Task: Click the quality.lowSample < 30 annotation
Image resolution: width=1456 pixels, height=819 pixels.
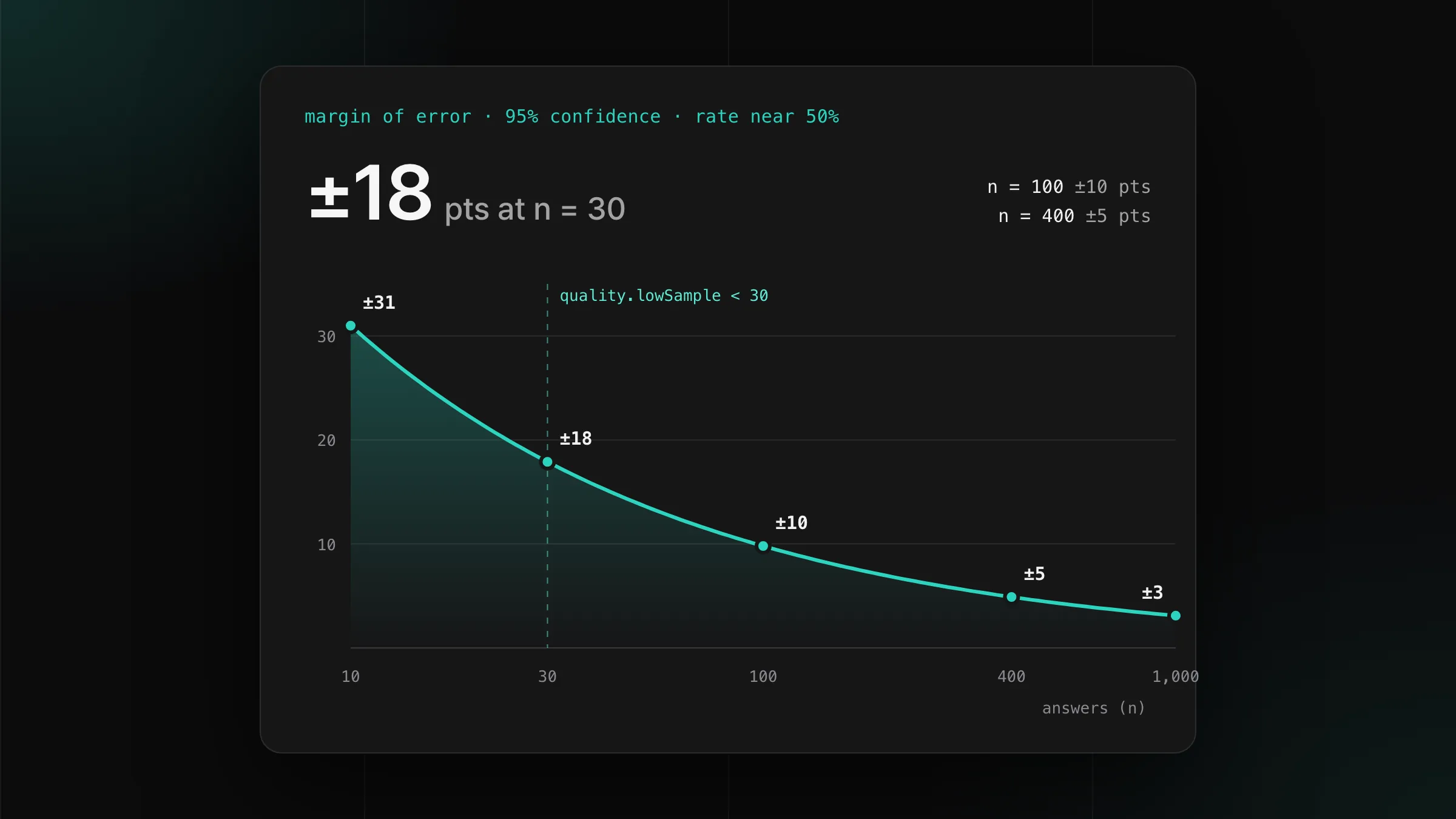Action: pyautogui.click(x=664, y=295)
